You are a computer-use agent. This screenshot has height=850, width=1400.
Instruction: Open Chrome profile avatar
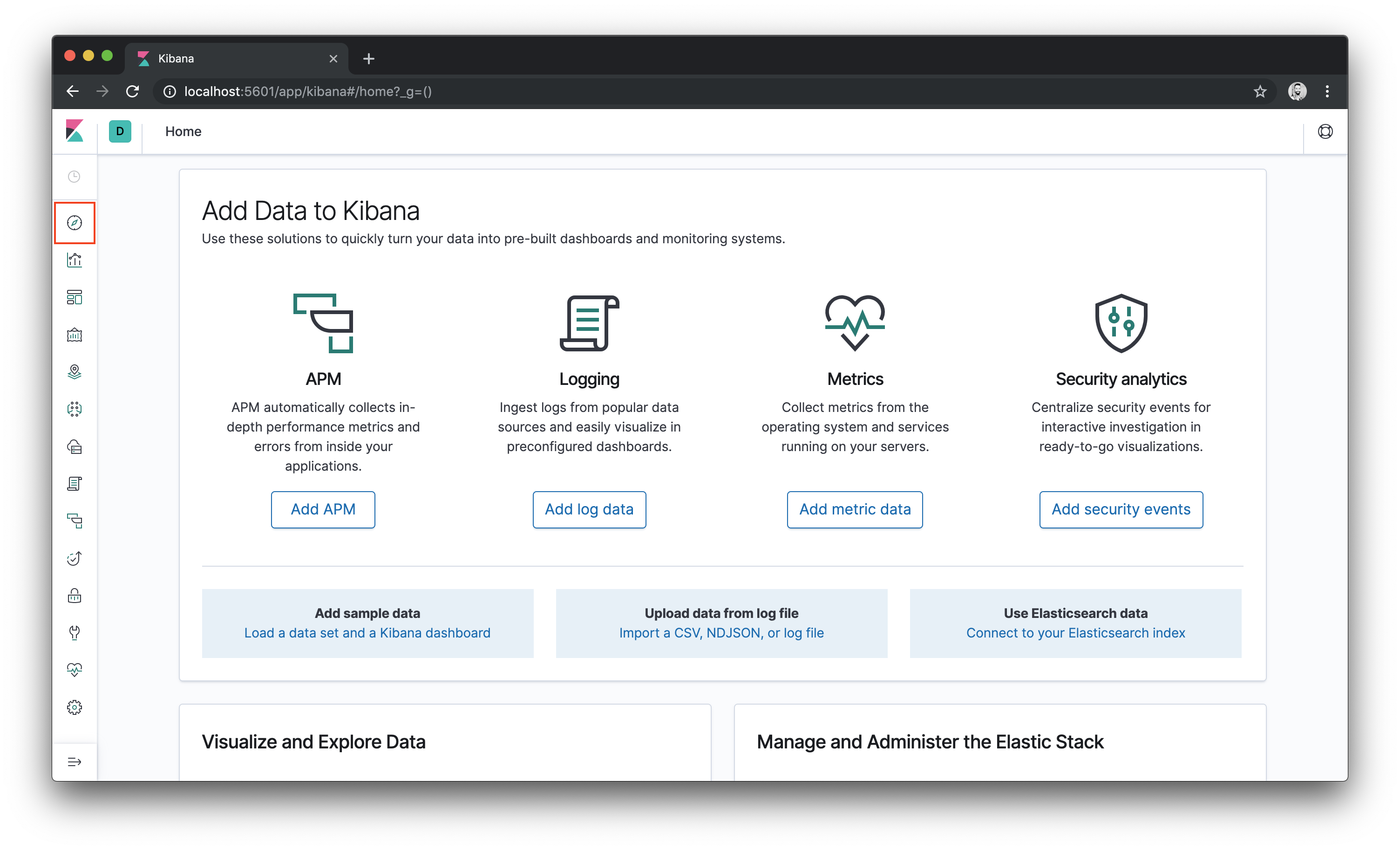point(1297,91)
